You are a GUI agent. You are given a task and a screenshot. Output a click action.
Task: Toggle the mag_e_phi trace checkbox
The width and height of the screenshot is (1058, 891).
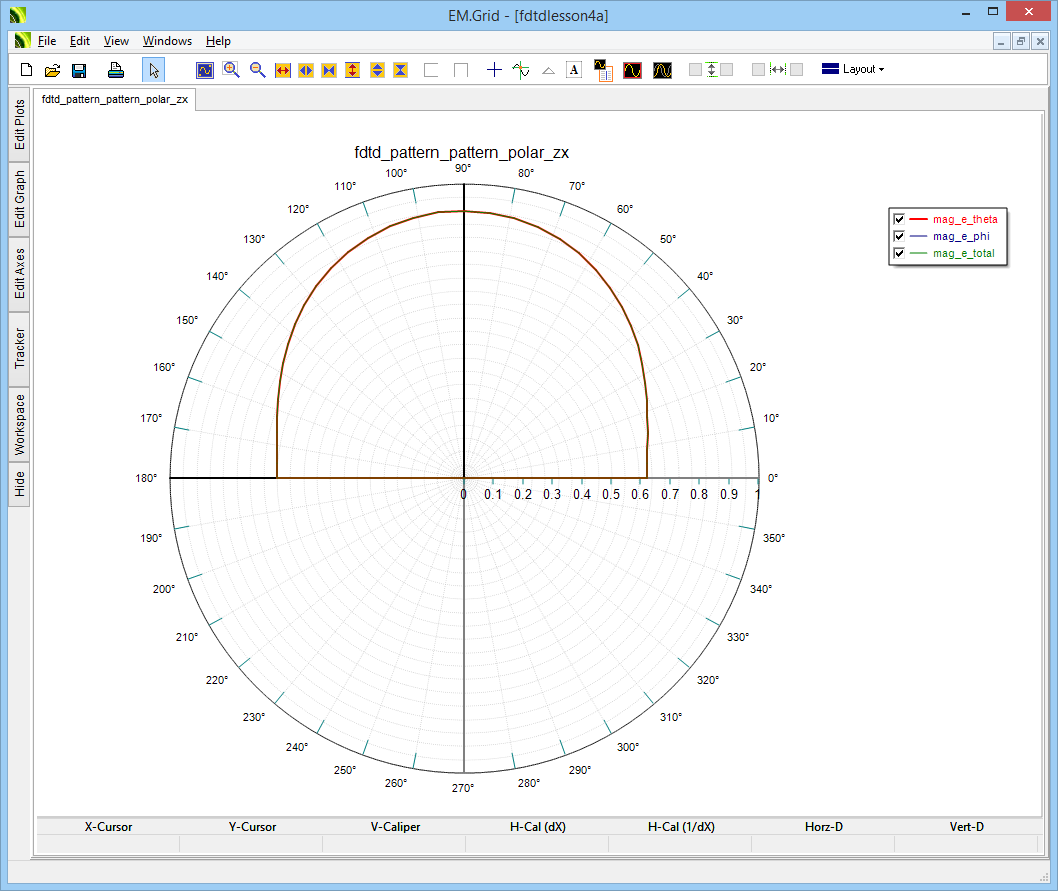point(899,236)
